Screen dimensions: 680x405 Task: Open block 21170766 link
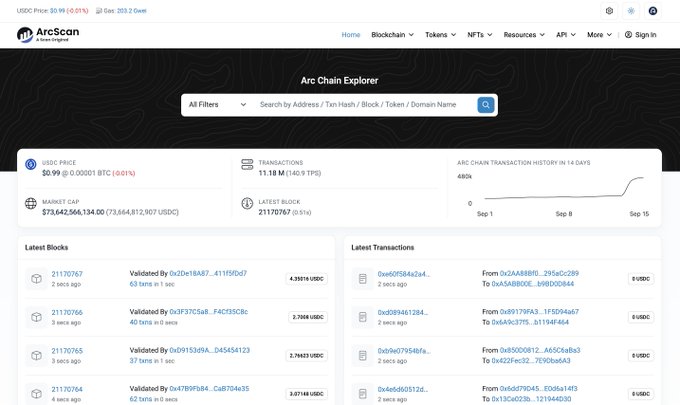[x=67, y=312]
